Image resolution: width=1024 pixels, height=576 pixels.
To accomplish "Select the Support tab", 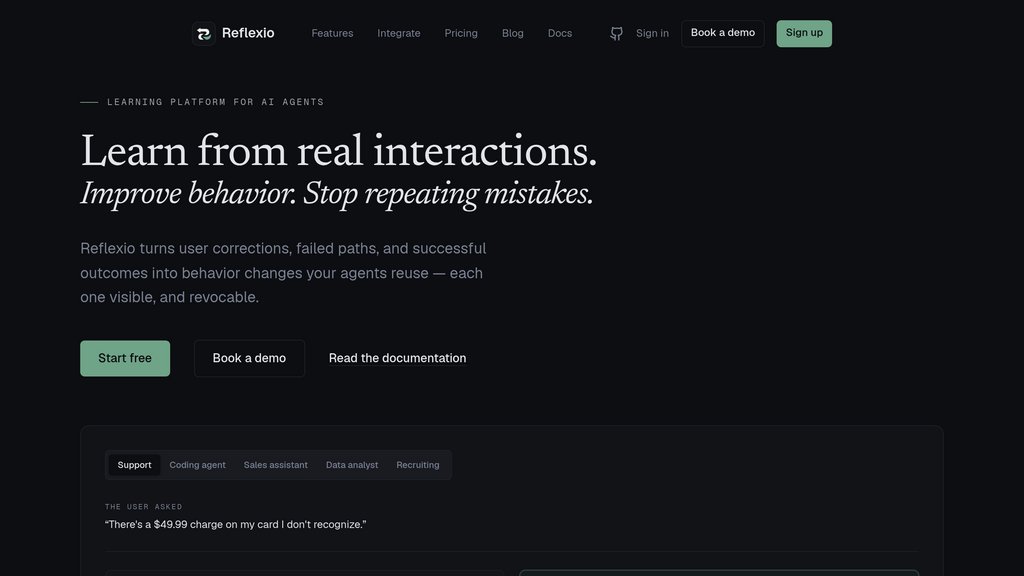I will [135, 465].
